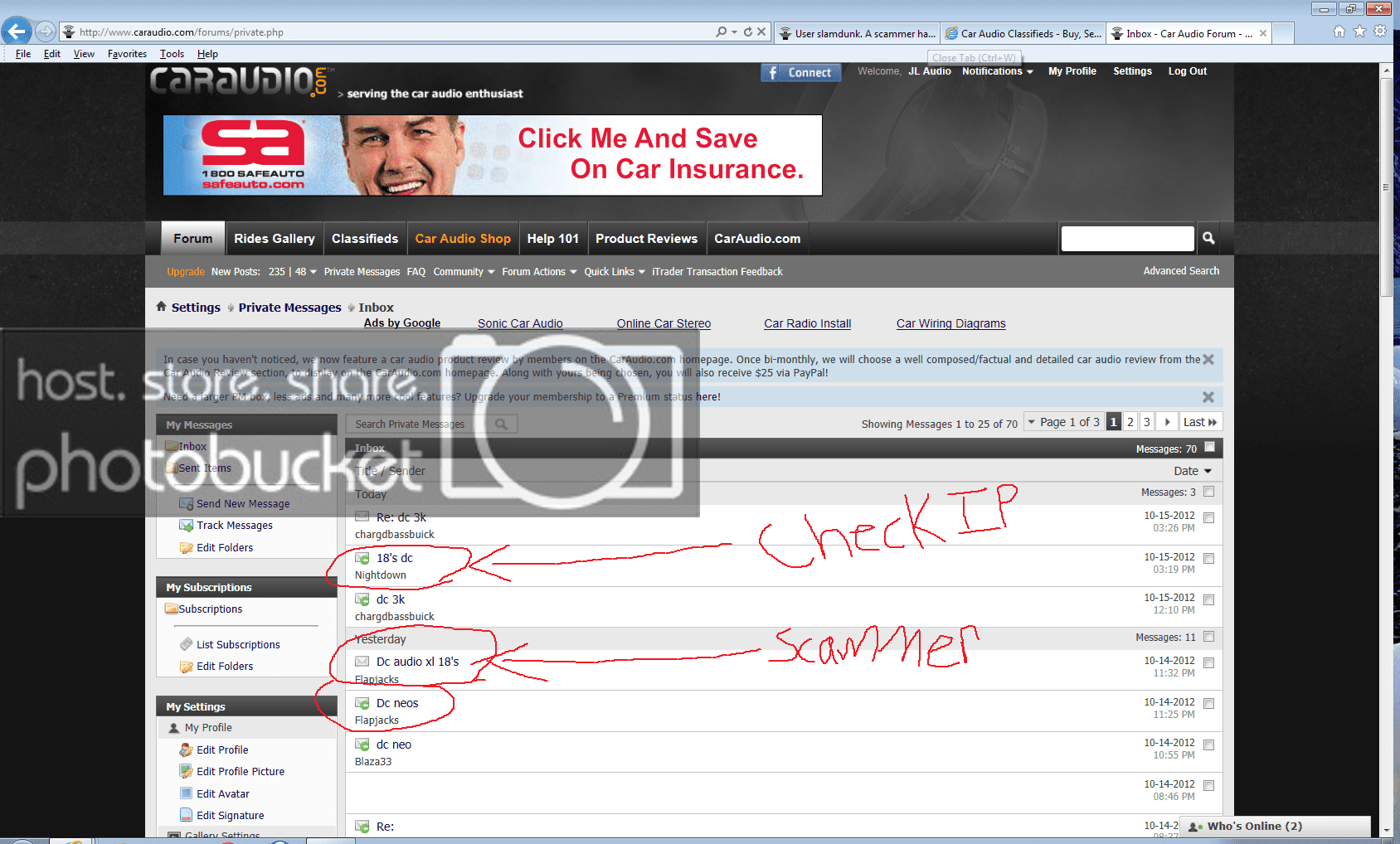Tick the checkbox for the 12:10 PM message
Screen dimensions: 1400x844
click(1209, 600)
